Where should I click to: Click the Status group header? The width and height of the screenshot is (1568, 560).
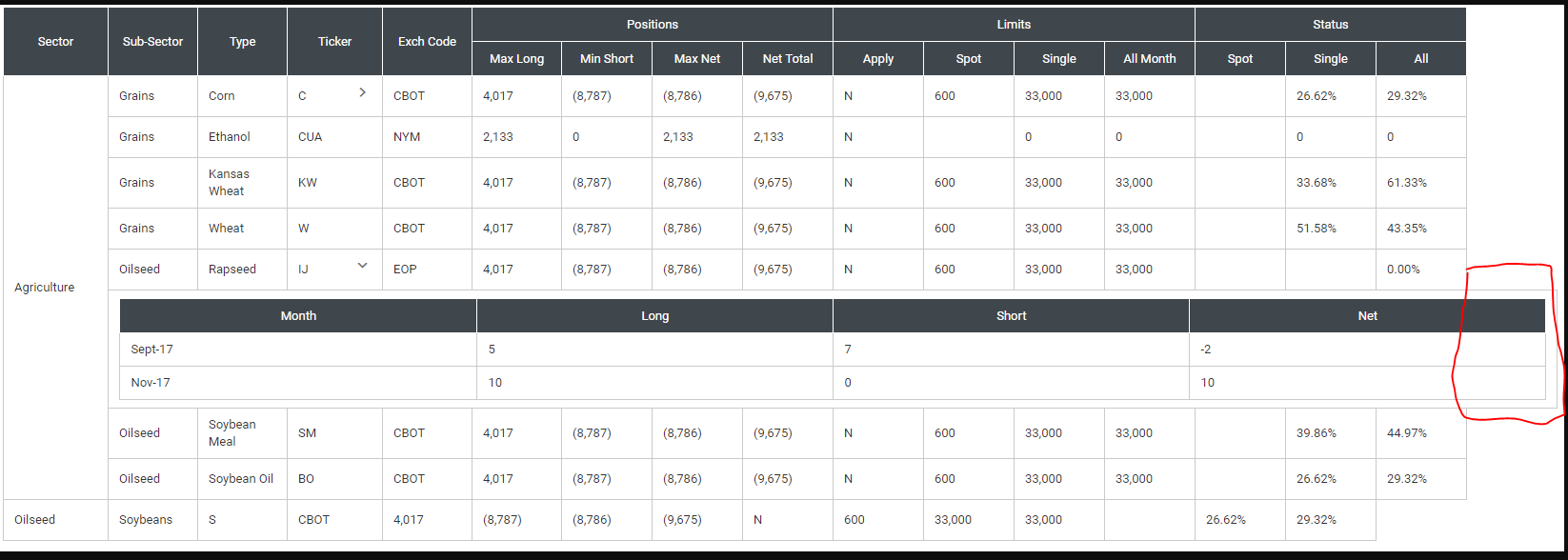(1330, 24)
